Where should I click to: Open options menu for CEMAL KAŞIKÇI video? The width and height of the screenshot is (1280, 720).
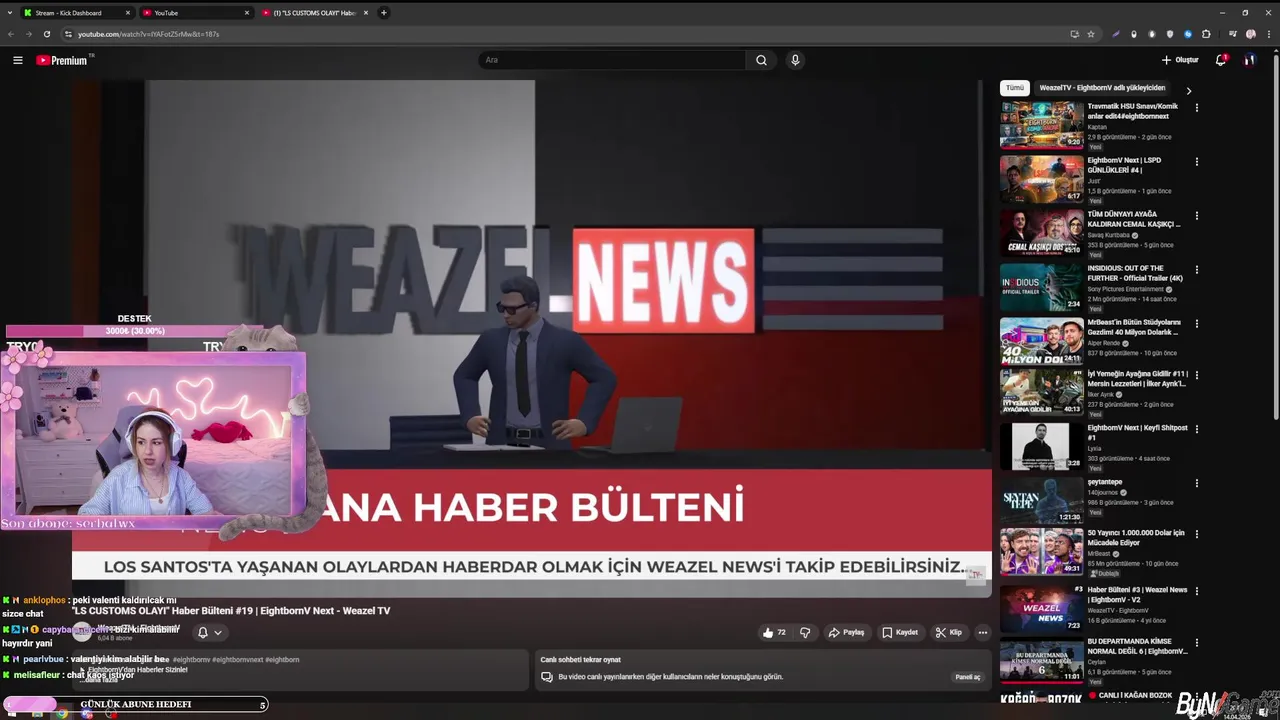point(1196,216)
